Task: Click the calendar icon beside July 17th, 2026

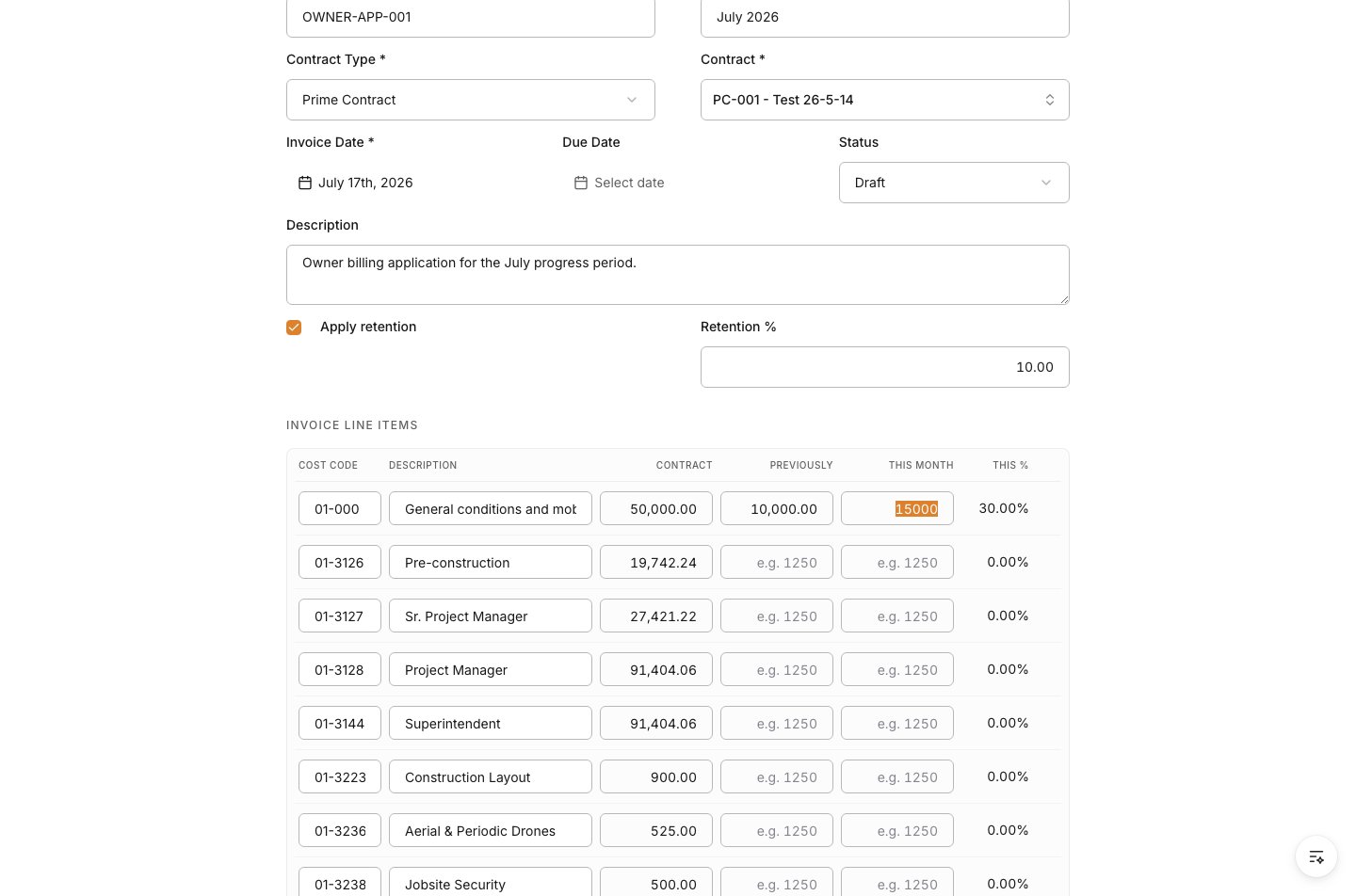Action: (305, 183)
